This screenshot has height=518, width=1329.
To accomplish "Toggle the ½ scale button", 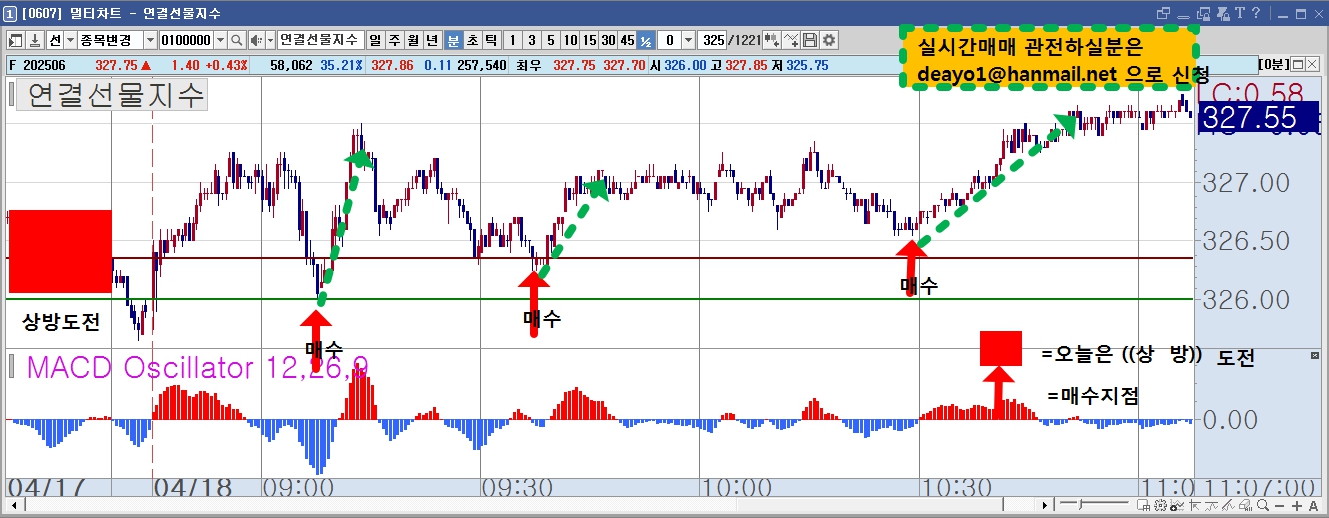I will tap(645, 40).
